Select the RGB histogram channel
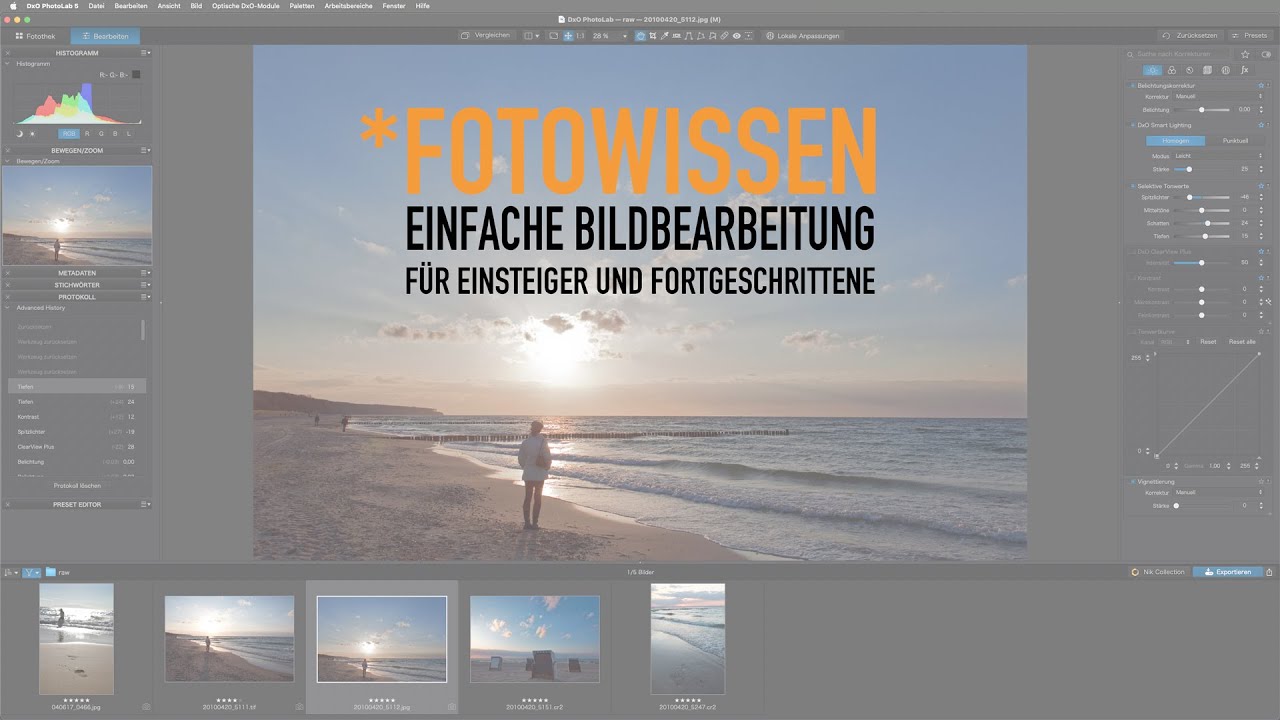 [x=68, y=133]
